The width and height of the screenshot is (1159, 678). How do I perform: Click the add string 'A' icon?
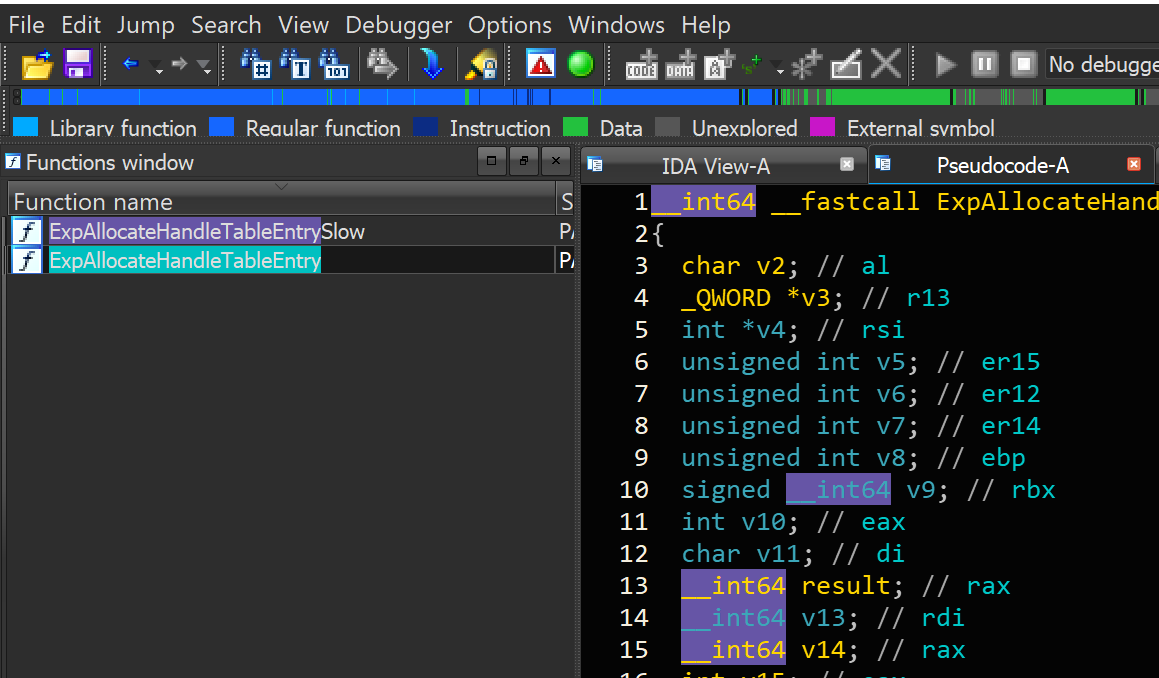coord(719,64)
